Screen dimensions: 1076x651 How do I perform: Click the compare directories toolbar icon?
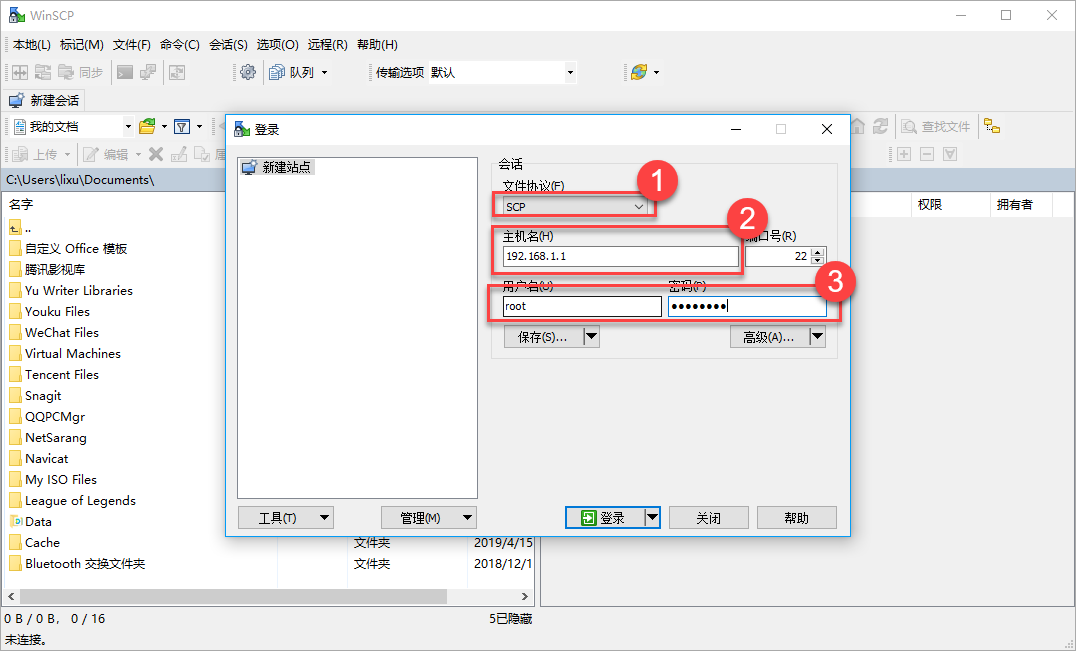click(x=20, y=72)
